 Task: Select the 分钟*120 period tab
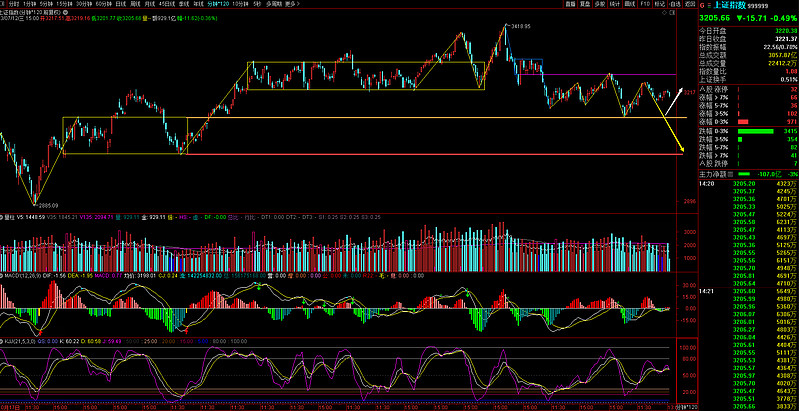(x=218, y=4)
